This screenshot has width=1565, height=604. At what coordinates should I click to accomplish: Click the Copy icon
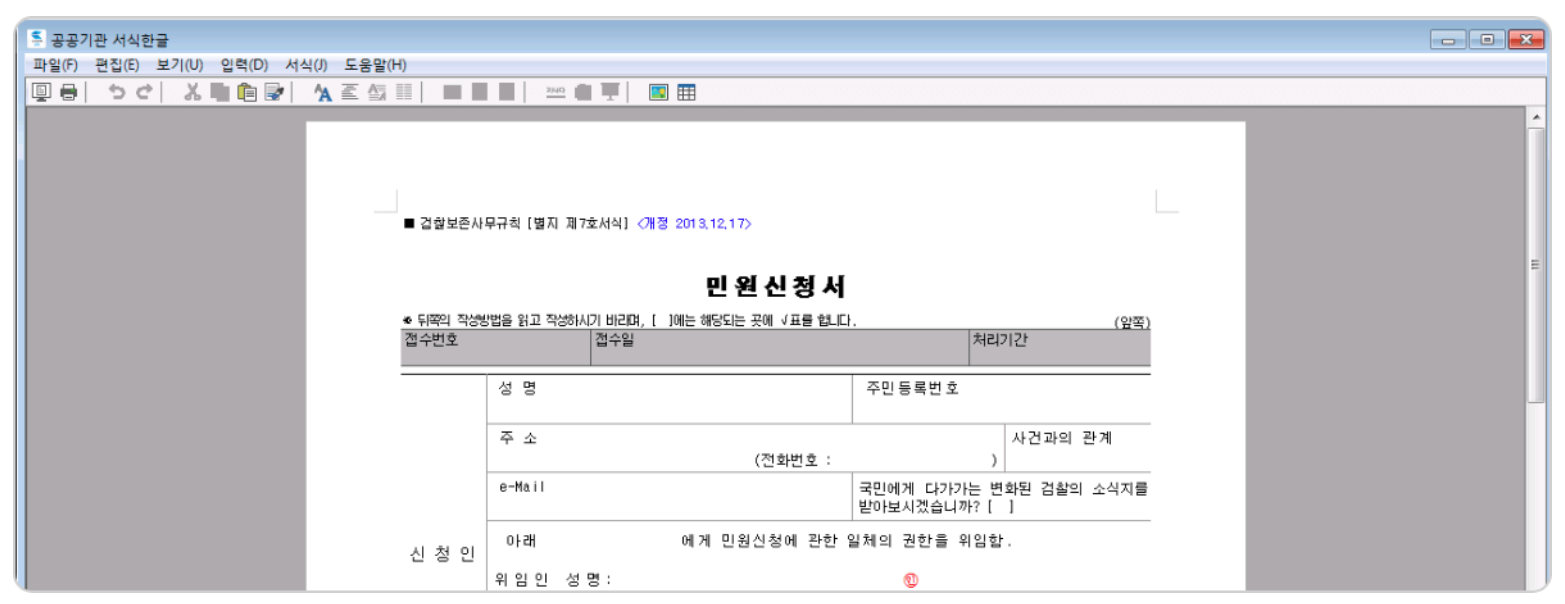(220, 92)
